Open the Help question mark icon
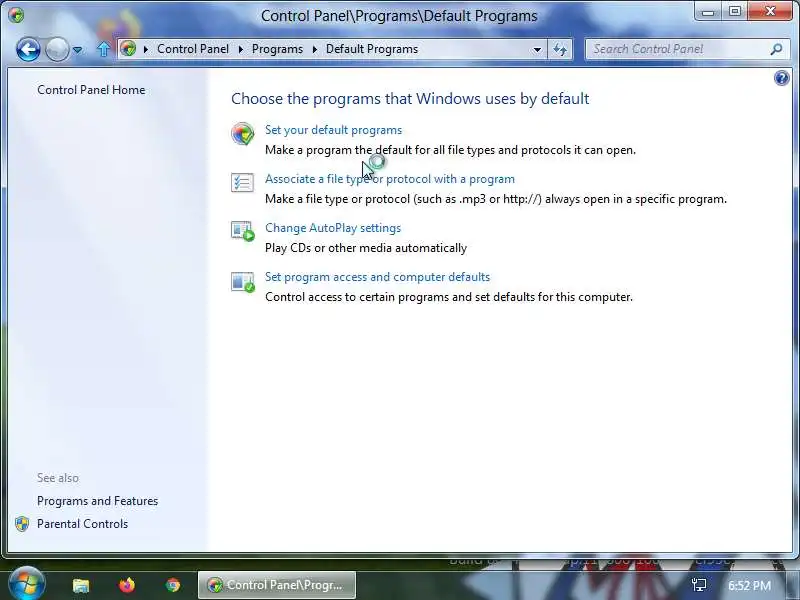 click(781, 78)
